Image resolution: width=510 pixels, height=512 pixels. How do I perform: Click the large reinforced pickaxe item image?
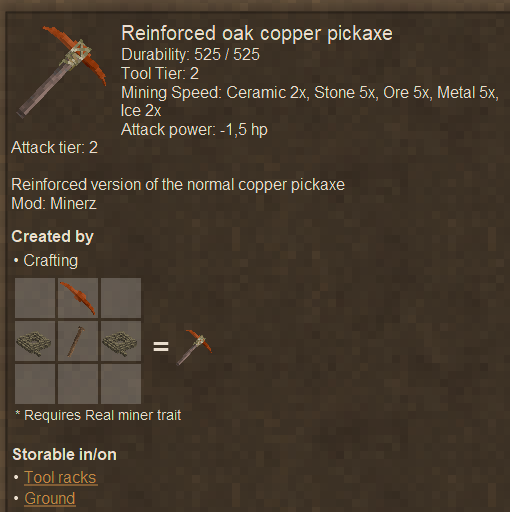tap(62, 72)
